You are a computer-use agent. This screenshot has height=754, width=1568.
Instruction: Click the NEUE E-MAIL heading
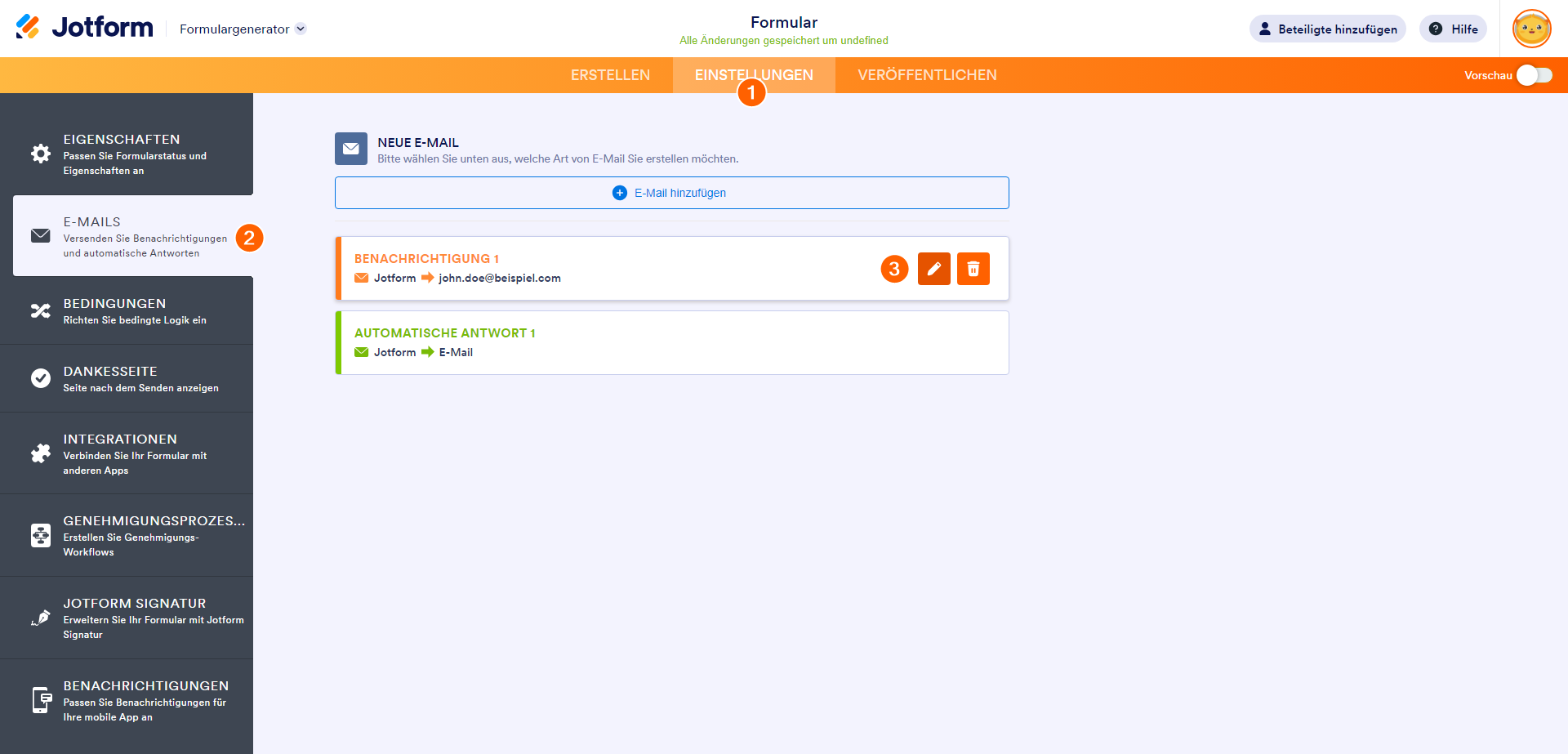coord(418,142)
